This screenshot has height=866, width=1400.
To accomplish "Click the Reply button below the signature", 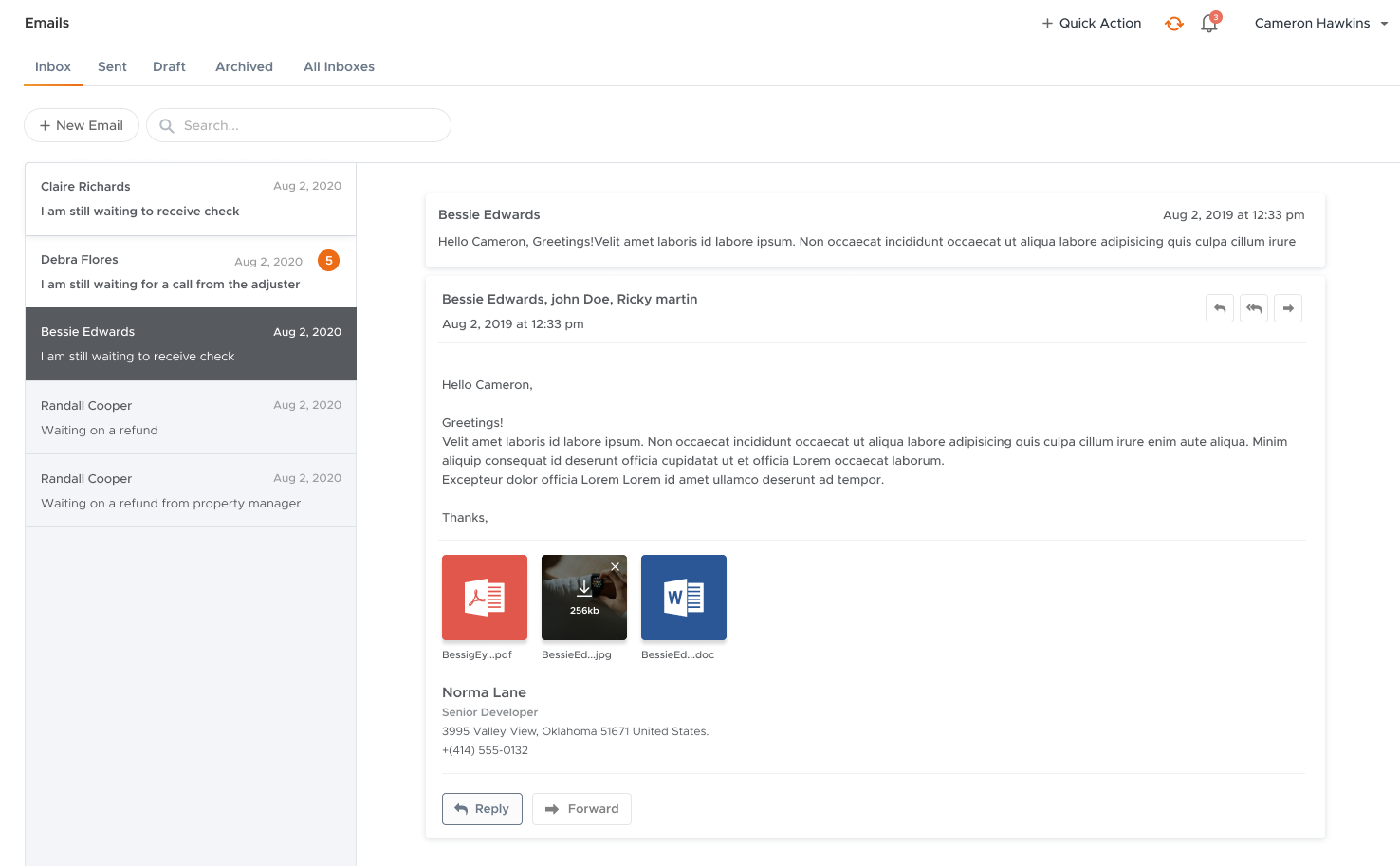I will 482,808.
